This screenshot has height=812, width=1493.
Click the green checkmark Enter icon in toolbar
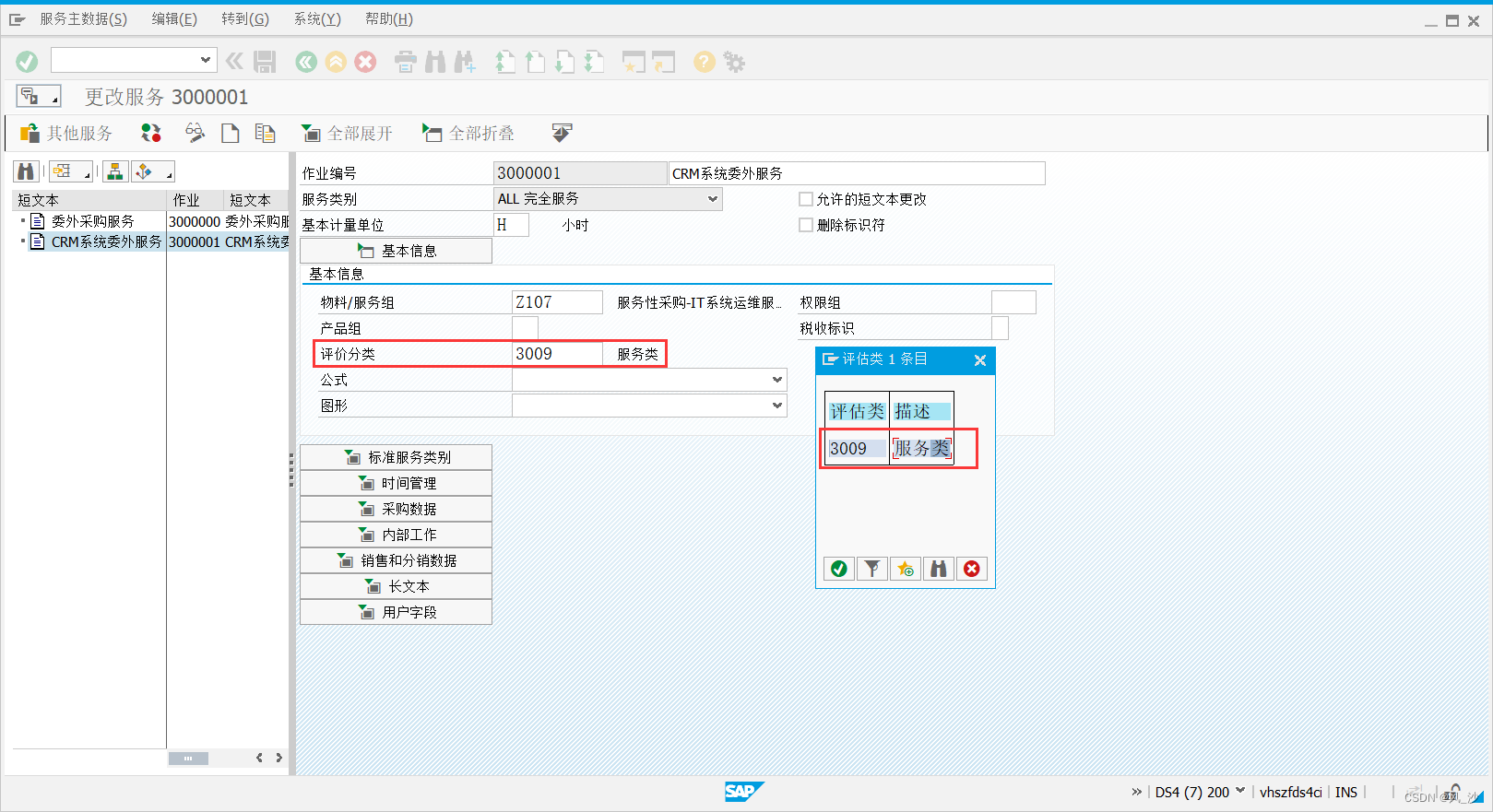27,62
